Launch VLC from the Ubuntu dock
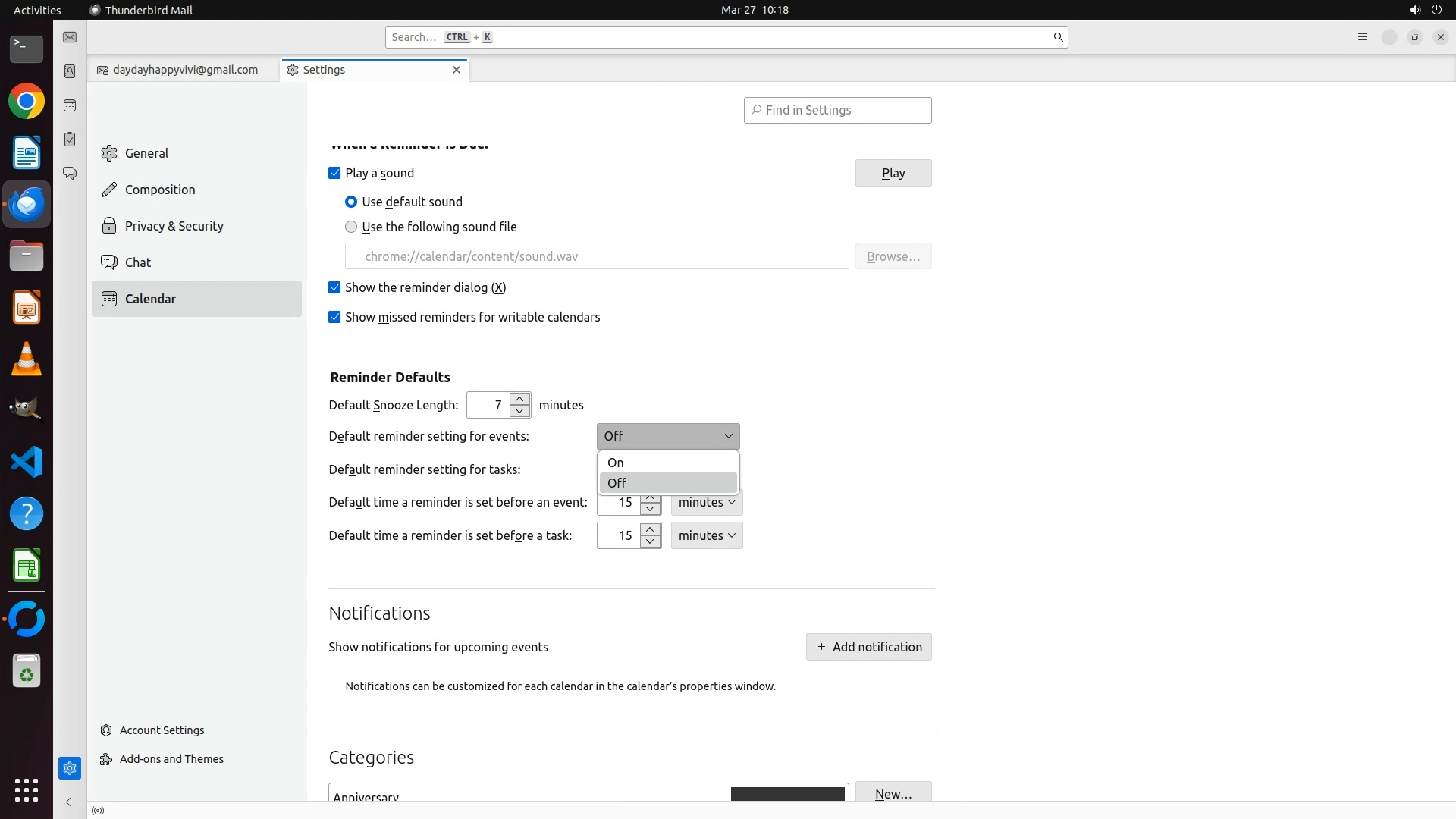The image size is (1456, 819). (x=27, y=359)
